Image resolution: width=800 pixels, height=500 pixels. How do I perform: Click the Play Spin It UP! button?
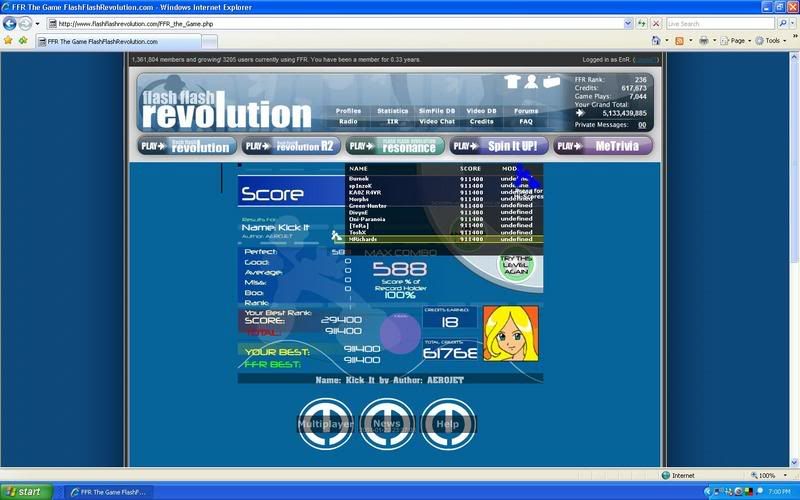pos(499,146)
